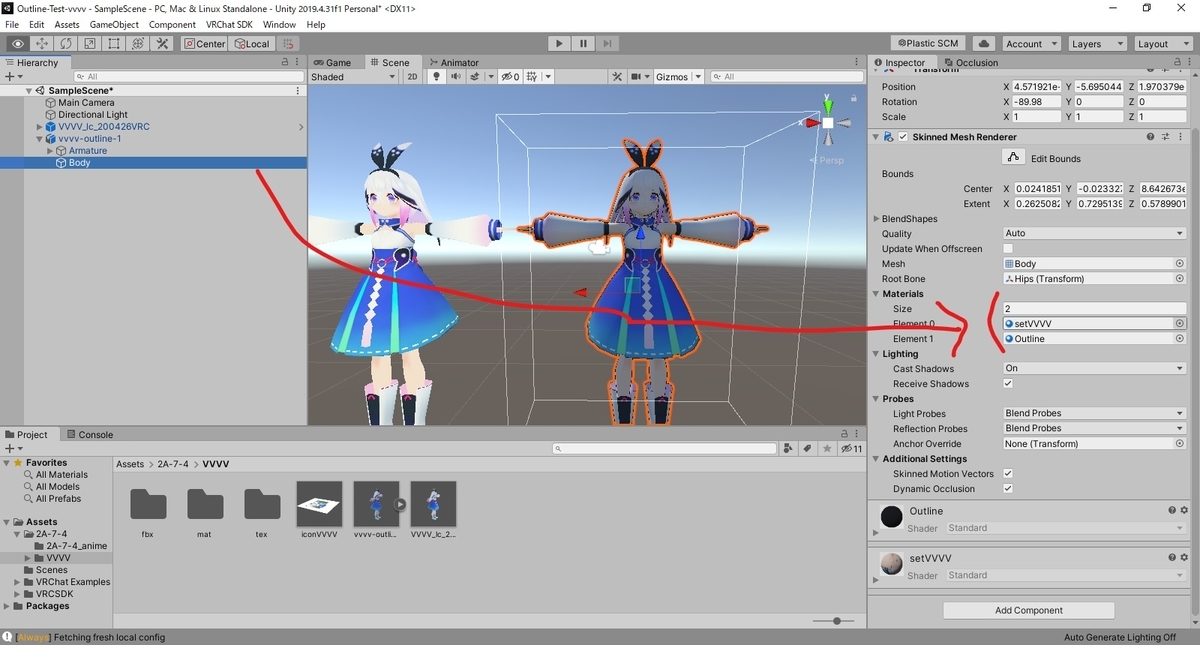Toggle grid snapping icon in toolbar
The width and height of the screenshot is (1200, 645).
coord(289,44)
